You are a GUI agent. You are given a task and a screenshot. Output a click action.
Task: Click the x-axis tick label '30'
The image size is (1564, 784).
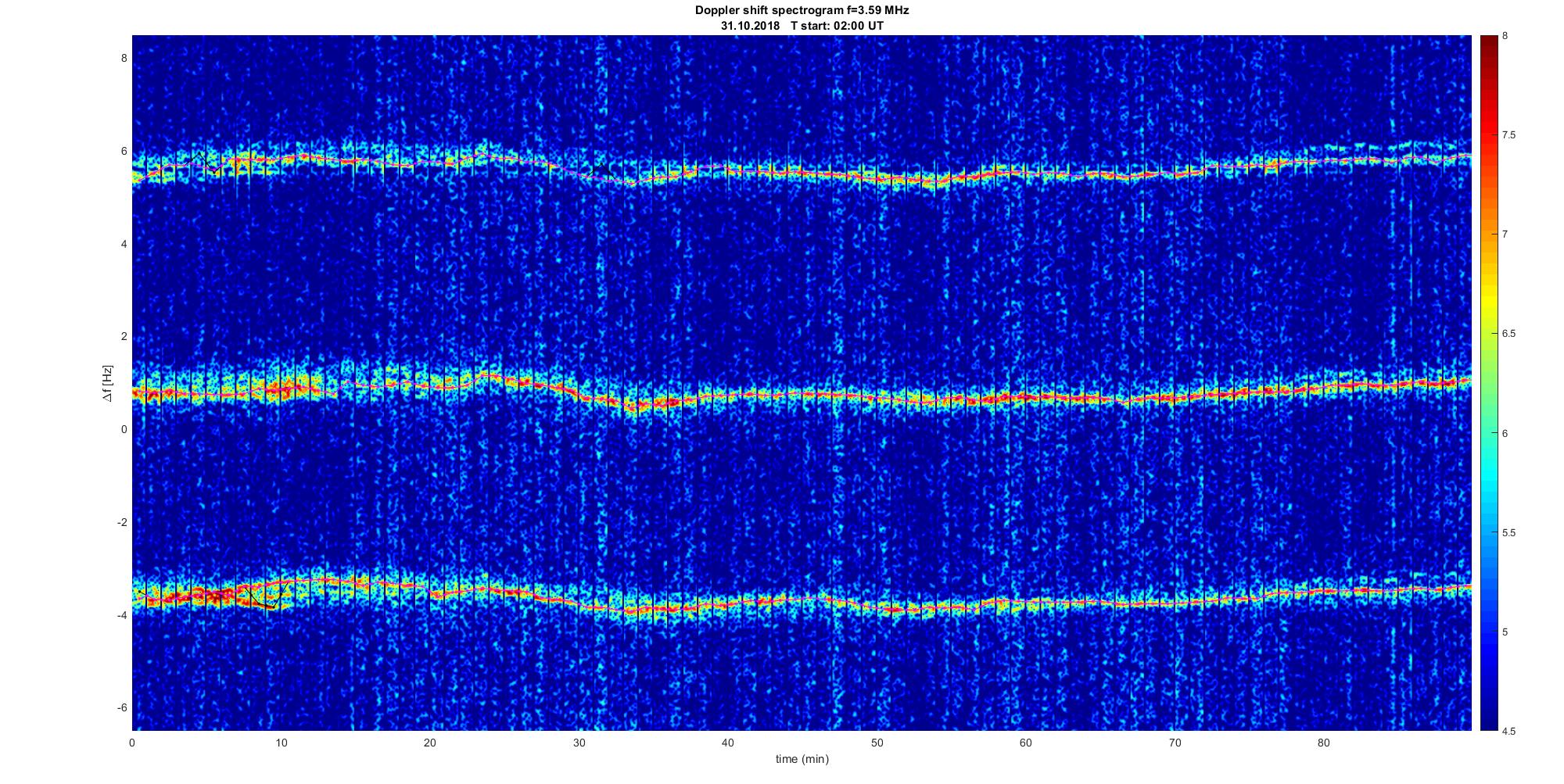pos(579,743)
